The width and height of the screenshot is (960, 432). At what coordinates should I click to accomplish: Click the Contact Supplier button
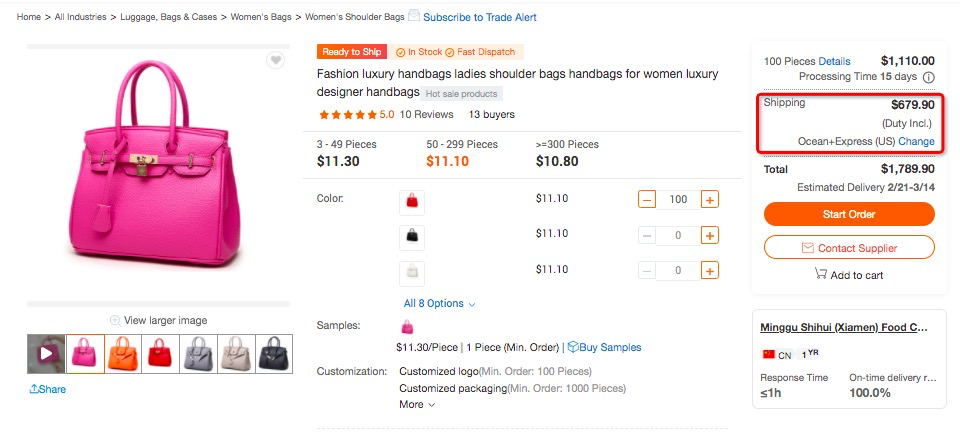pos(849,247)
